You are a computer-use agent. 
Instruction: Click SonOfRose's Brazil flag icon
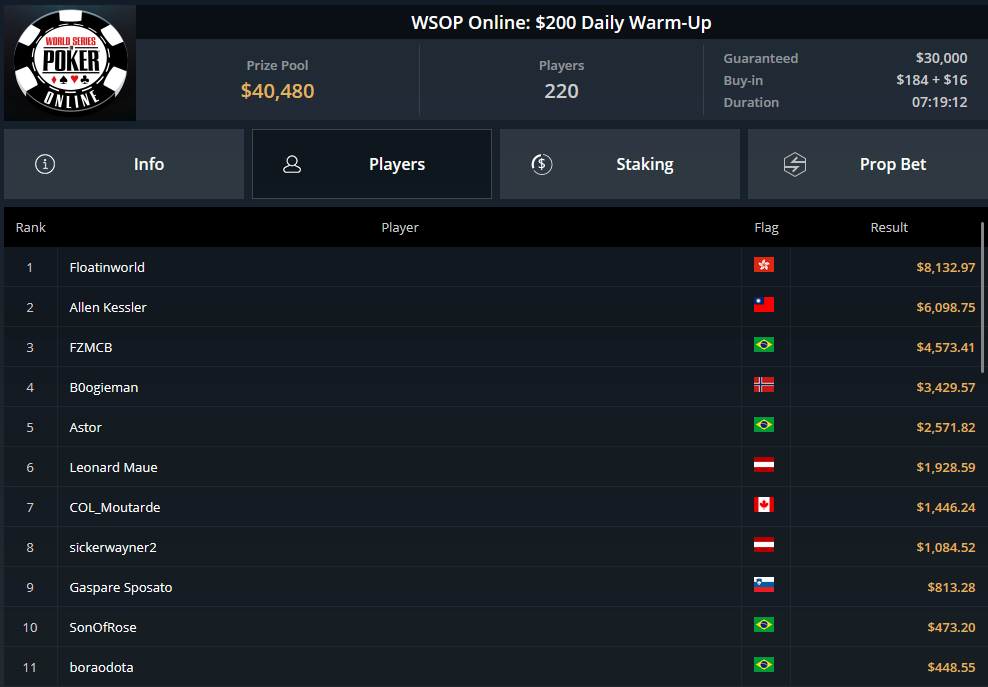coord(764,625)
